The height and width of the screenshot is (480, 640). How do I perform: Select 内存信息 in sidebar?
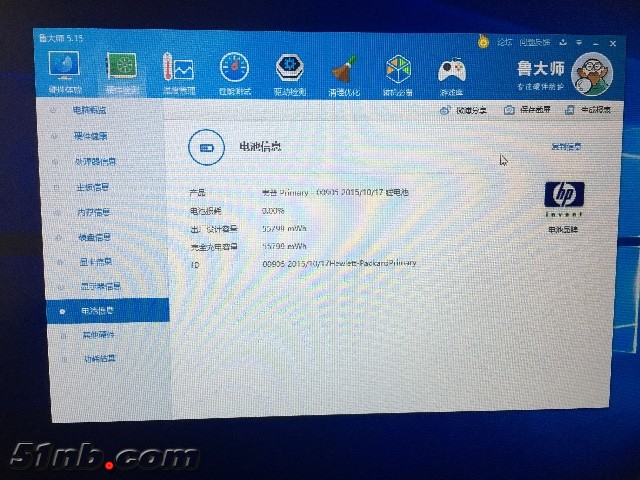[x=94, y=213]
